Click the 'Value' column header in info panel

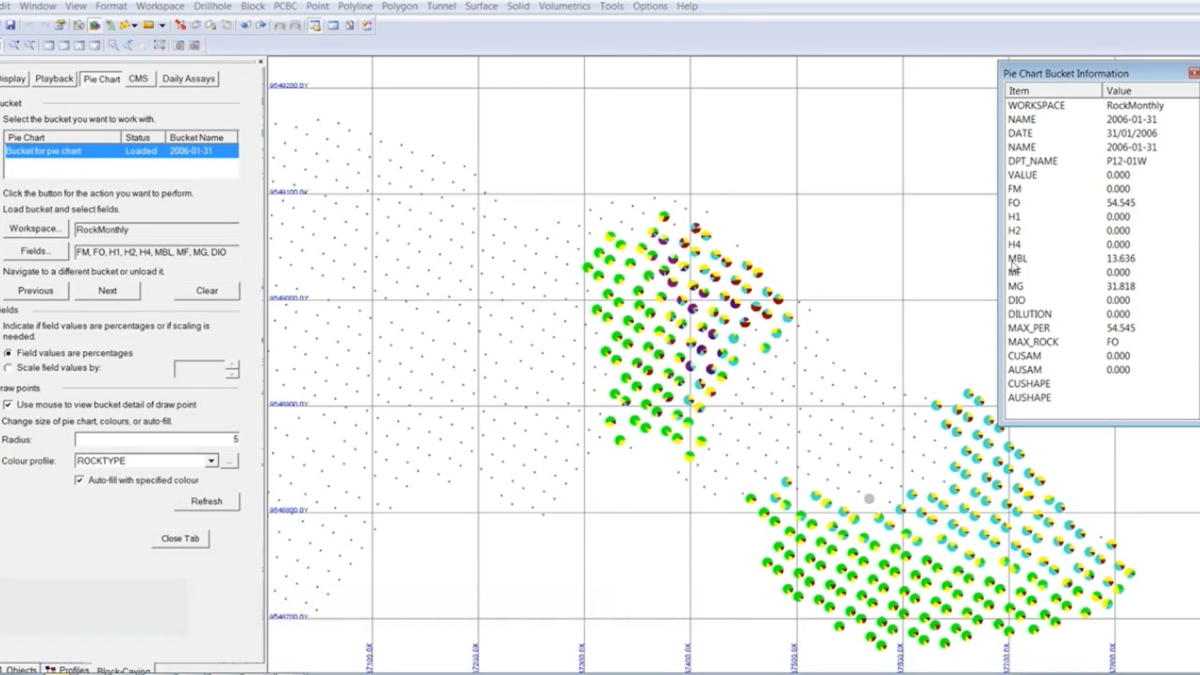(1150, 91)
